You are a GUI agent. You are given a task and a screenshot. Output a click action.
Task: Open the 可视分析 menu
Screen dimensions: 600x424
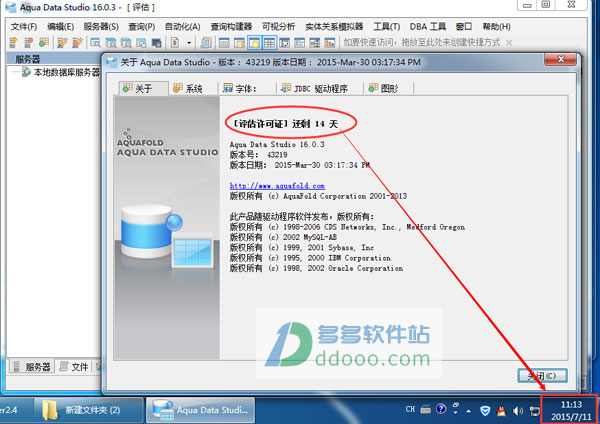pyautogui.click(x=279, y=26)
